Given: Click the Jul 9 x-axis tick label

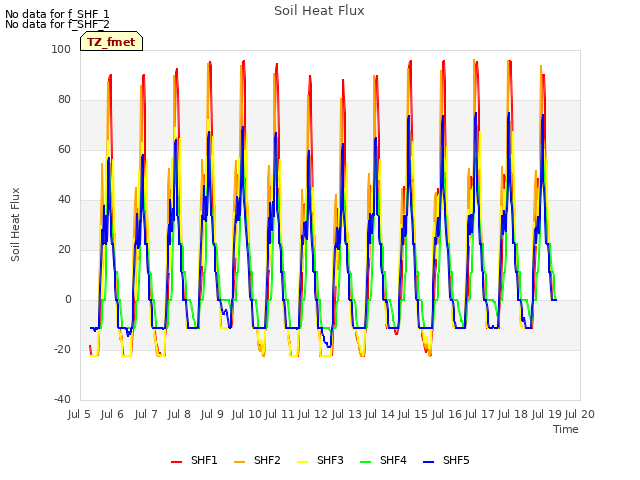Looking at the screenshot, I should [212, 414].
